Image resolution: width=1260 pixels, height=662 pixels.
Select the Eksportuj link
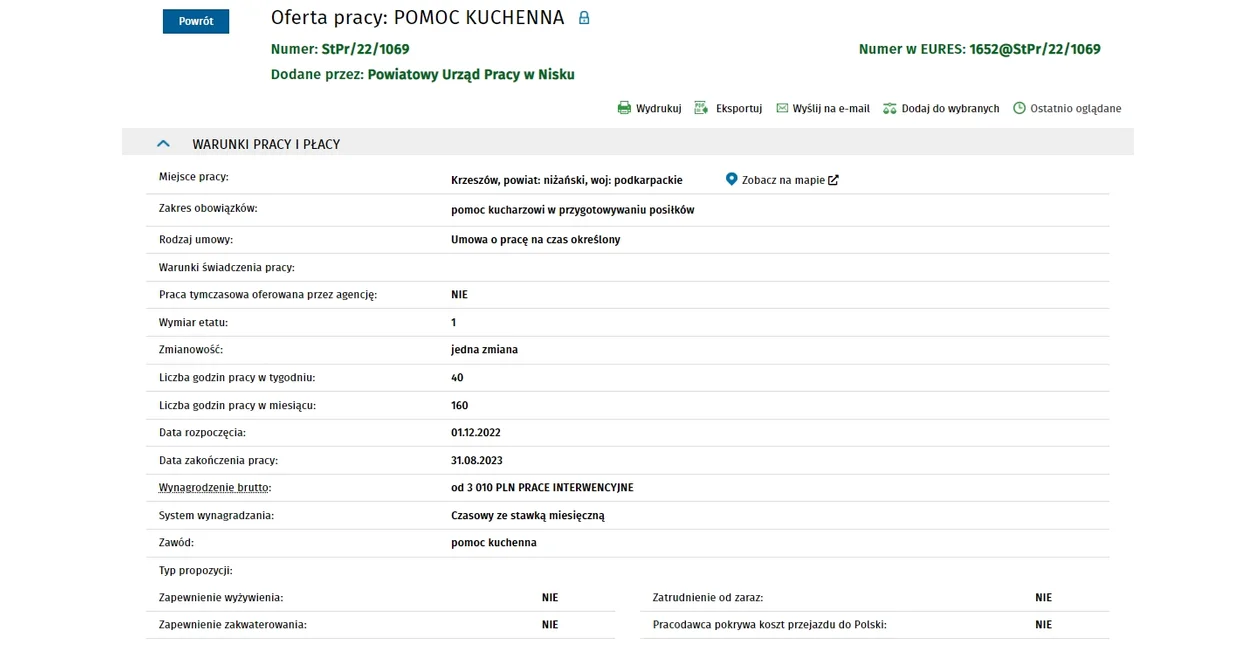click(x=739, y=108)
